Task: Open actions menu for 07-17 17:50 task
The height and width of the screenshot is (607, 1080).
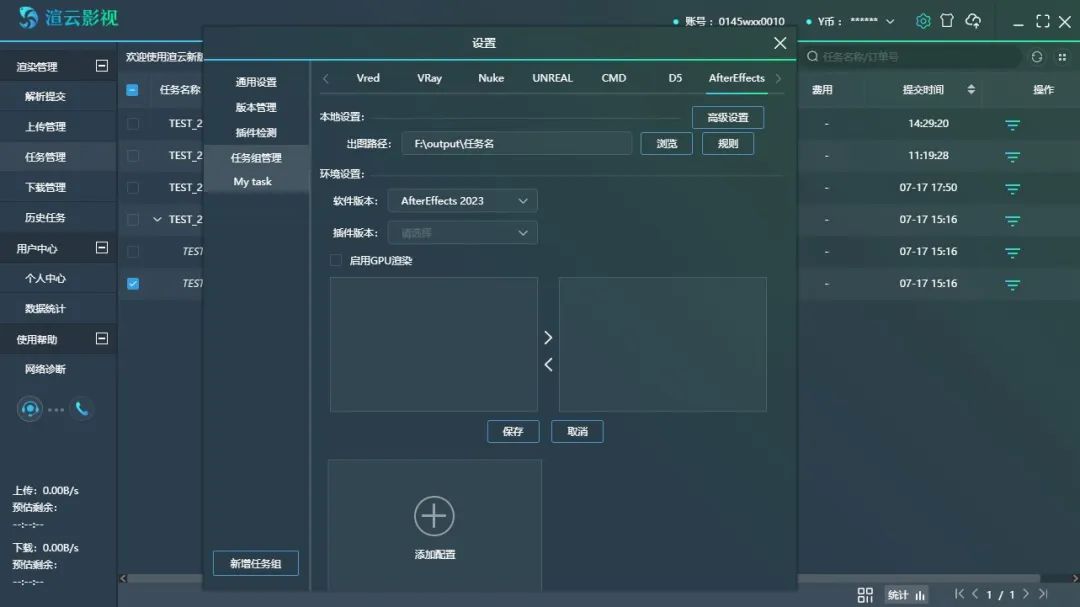Action: [1012, 188]
